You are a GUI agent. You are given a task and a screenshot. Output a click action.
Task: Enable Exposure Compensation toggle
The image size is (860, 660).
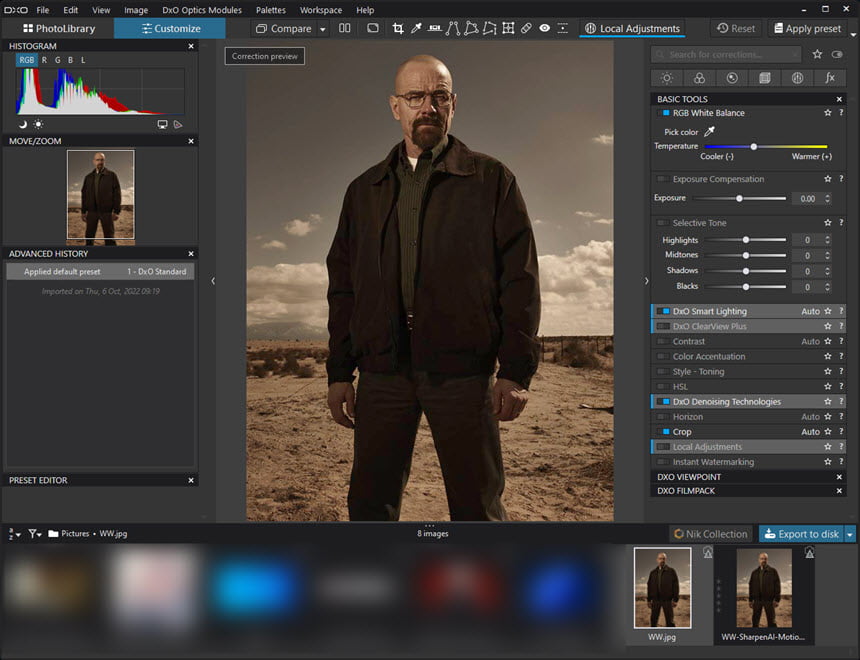663,179
